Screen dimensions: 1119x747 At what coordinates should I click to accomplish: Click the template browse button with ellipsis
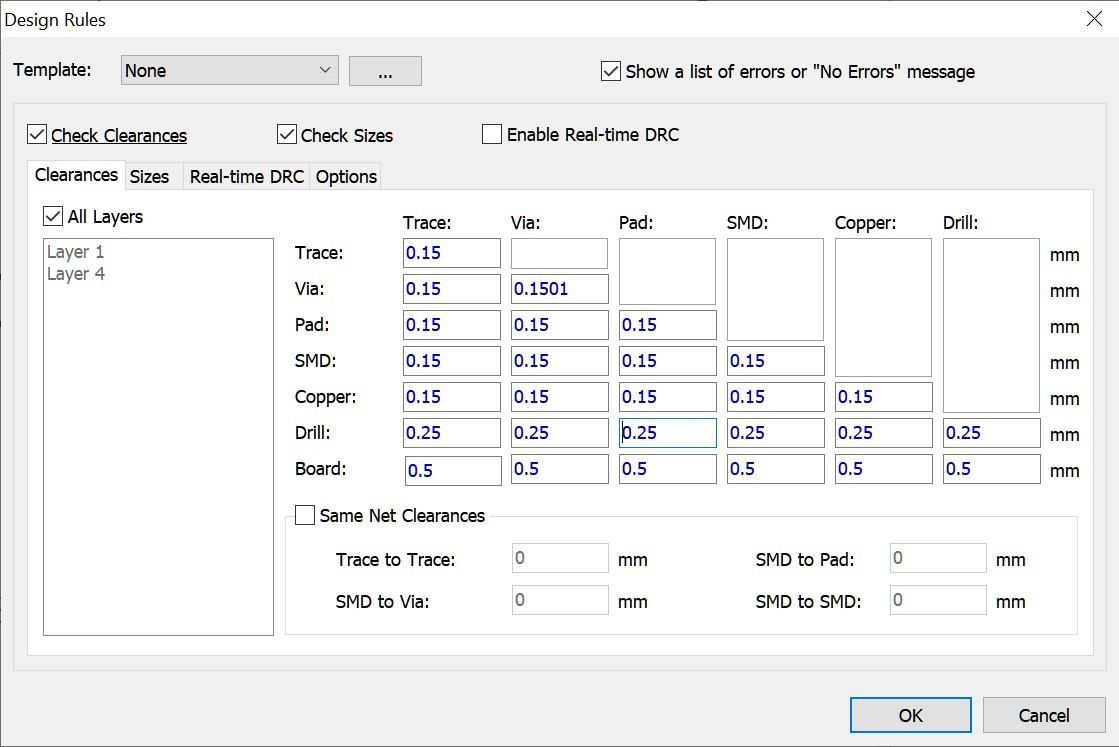coord(385,71)
